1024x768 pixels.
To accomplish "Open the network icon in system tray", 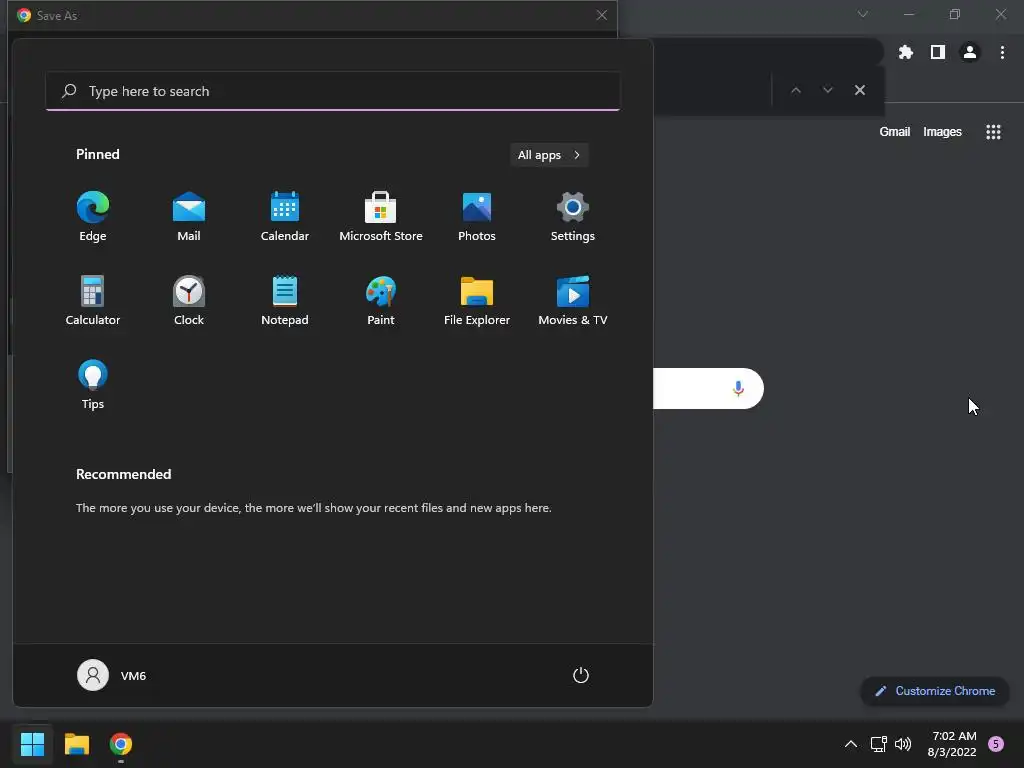I will tap(878, 744).
